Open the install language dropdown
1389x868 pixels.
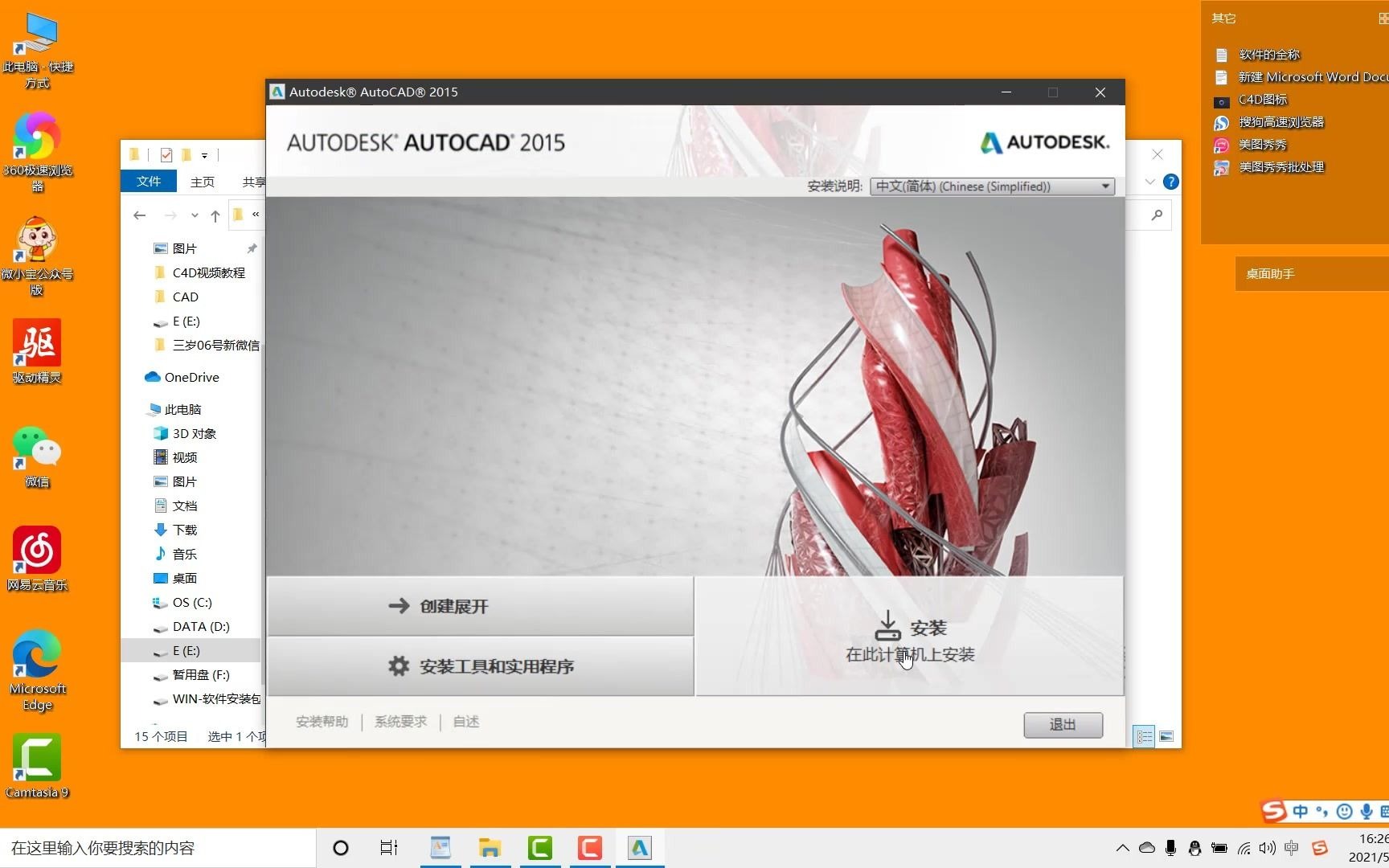click(x=992, y=186)
